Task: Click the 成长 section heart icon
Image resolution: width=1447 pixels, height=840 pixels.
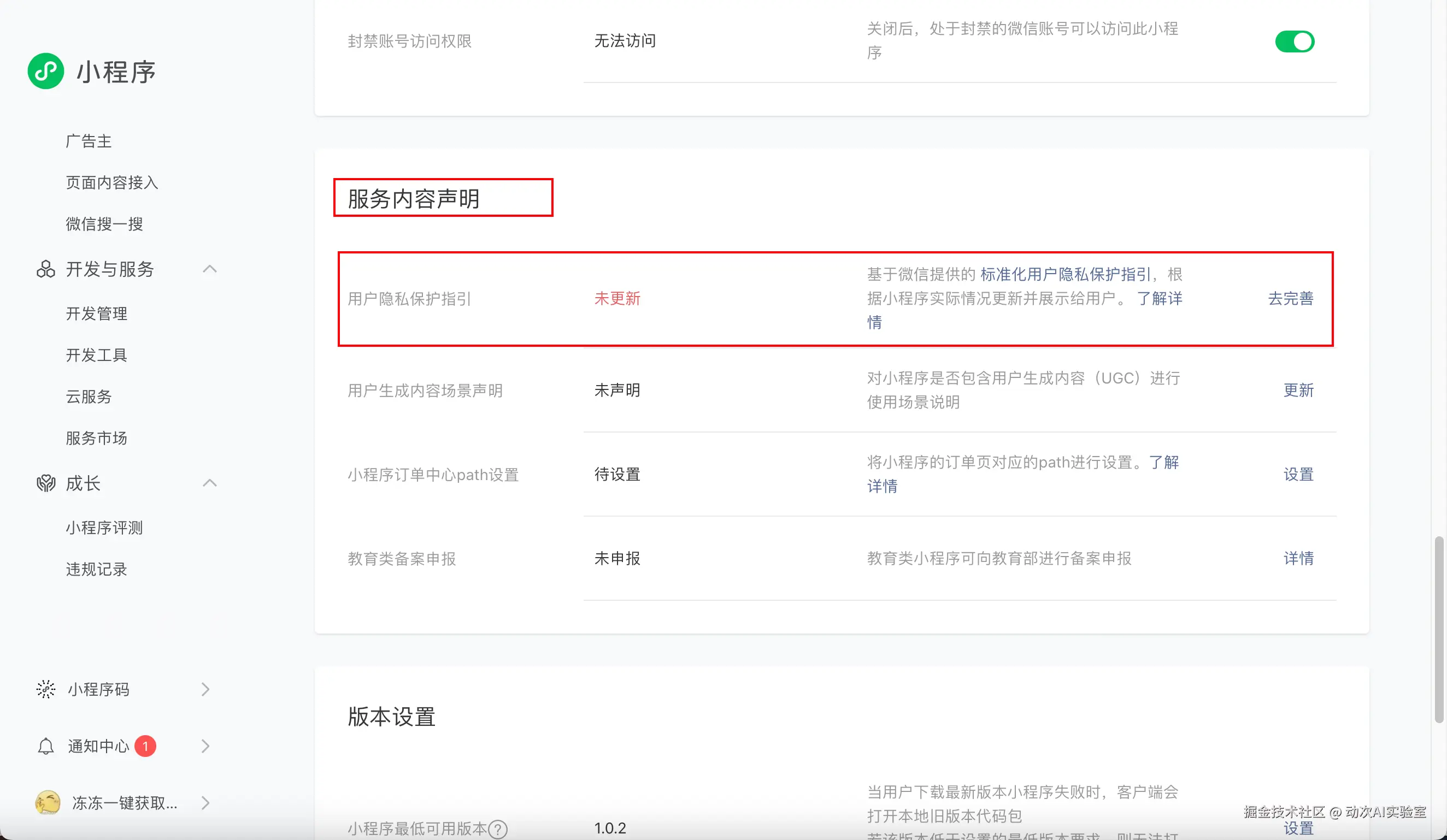Action: (45, 483)
